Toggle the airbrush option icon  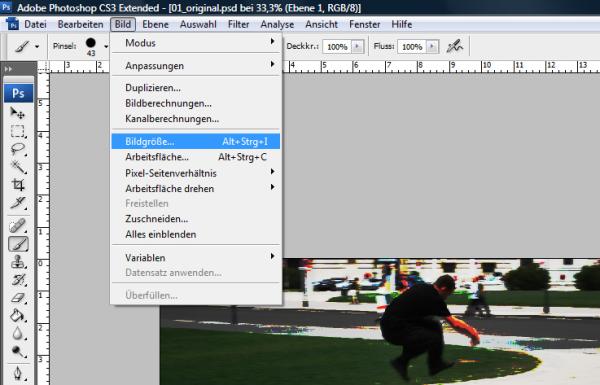(455, 46)
